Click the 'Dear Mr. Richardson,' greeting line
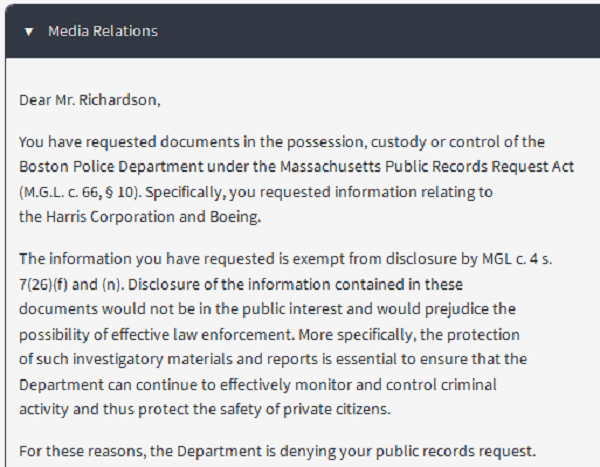 point(90,100)
